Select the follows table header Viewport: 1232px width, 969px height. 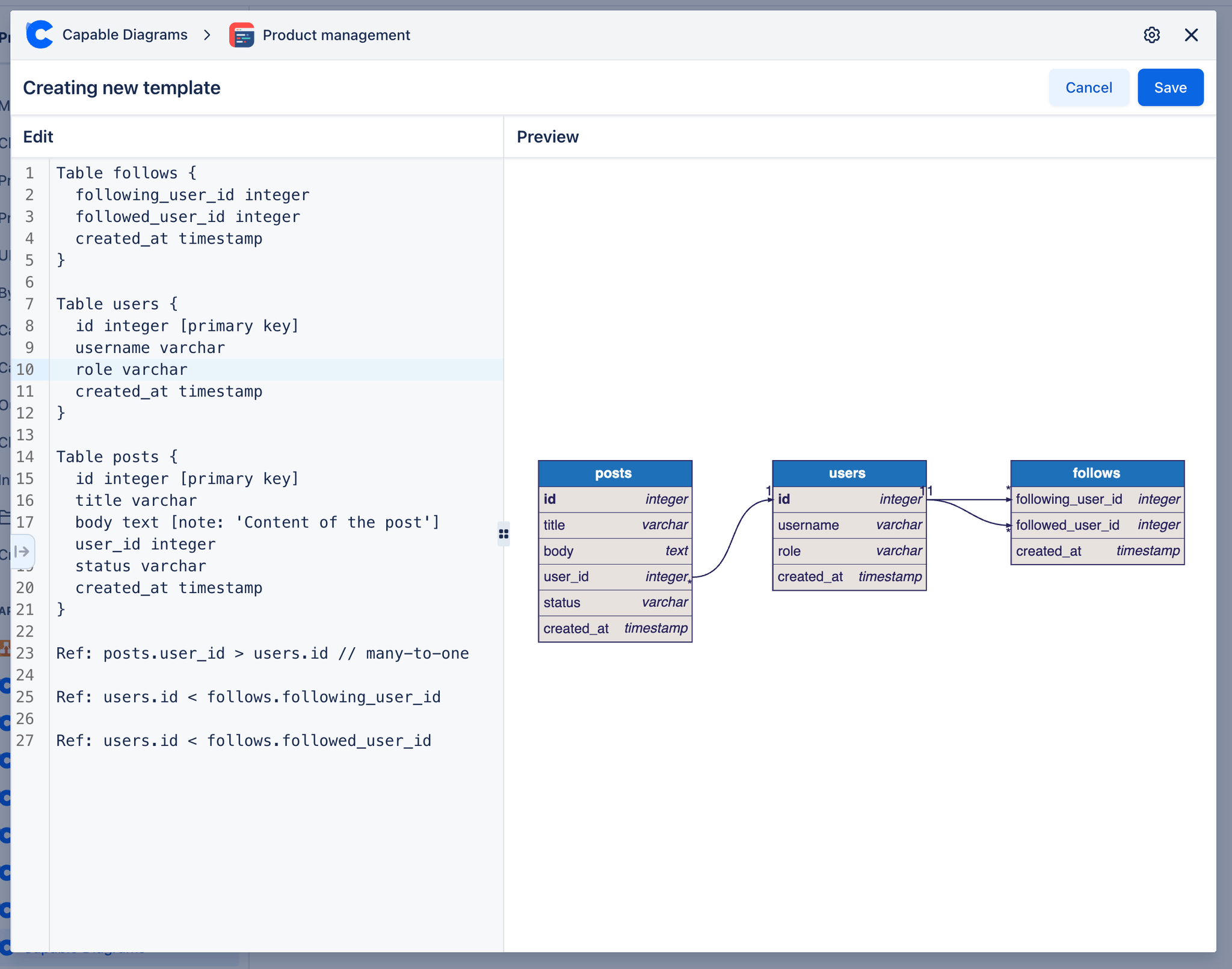click(x=1097, y=473)
